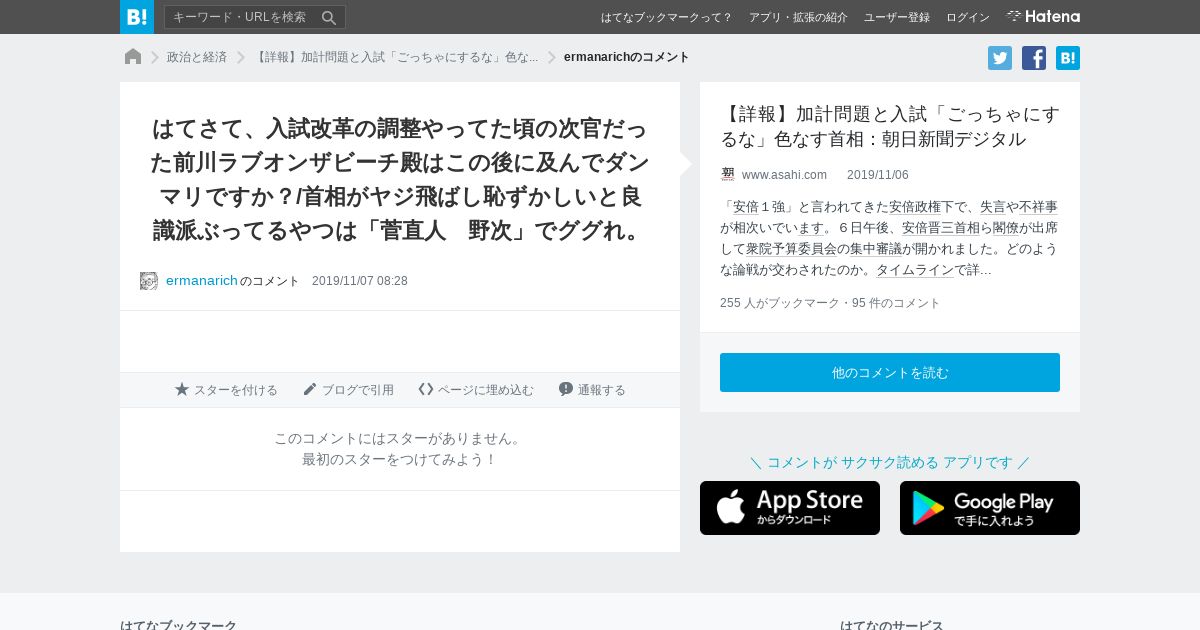Click このコメントにはスターがありません。 text
The width and height of the screenshot is (1200, 630).
(400, 438)
